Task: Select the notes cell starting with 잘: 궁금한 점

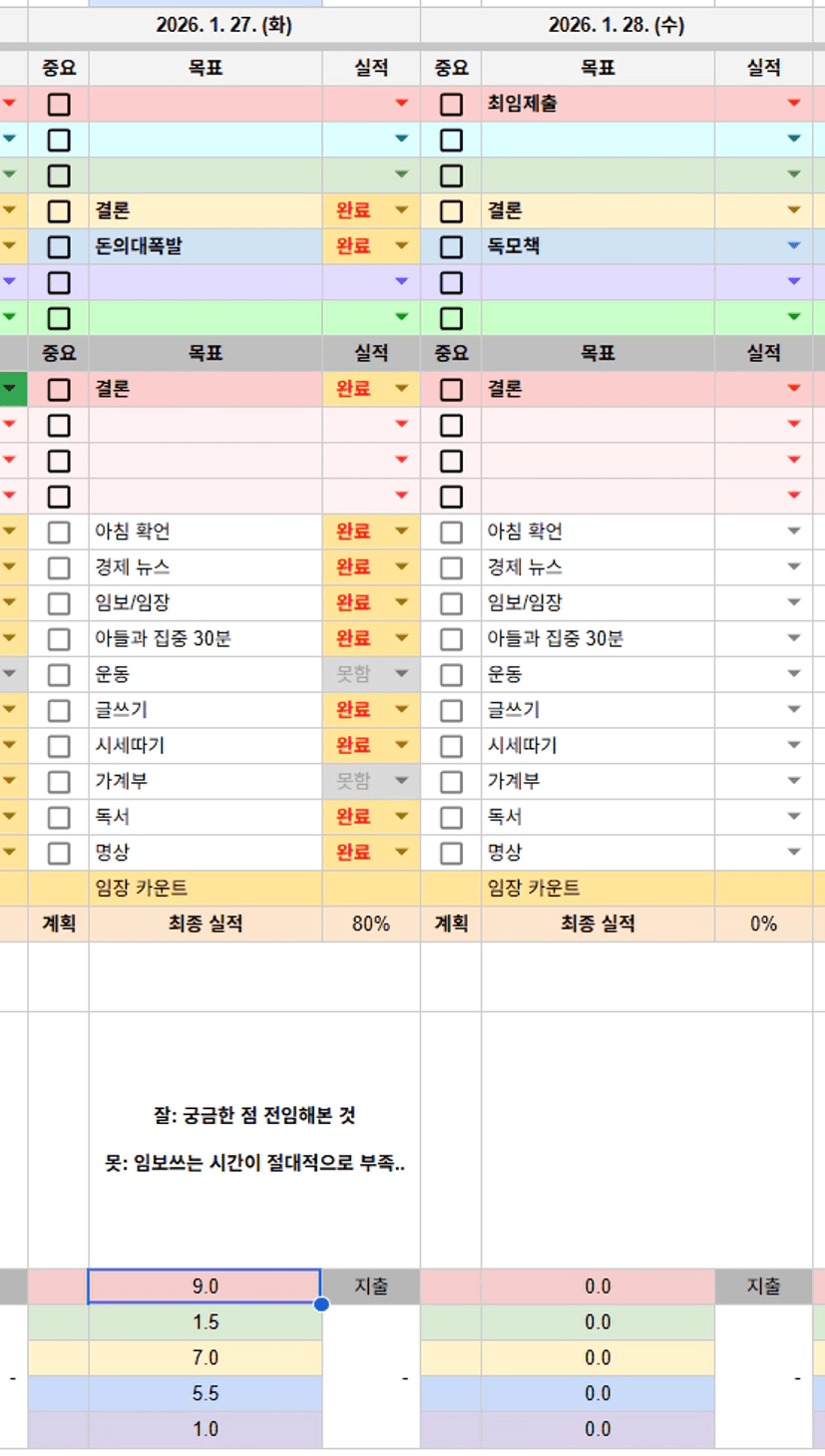Action: [254, 1140]
